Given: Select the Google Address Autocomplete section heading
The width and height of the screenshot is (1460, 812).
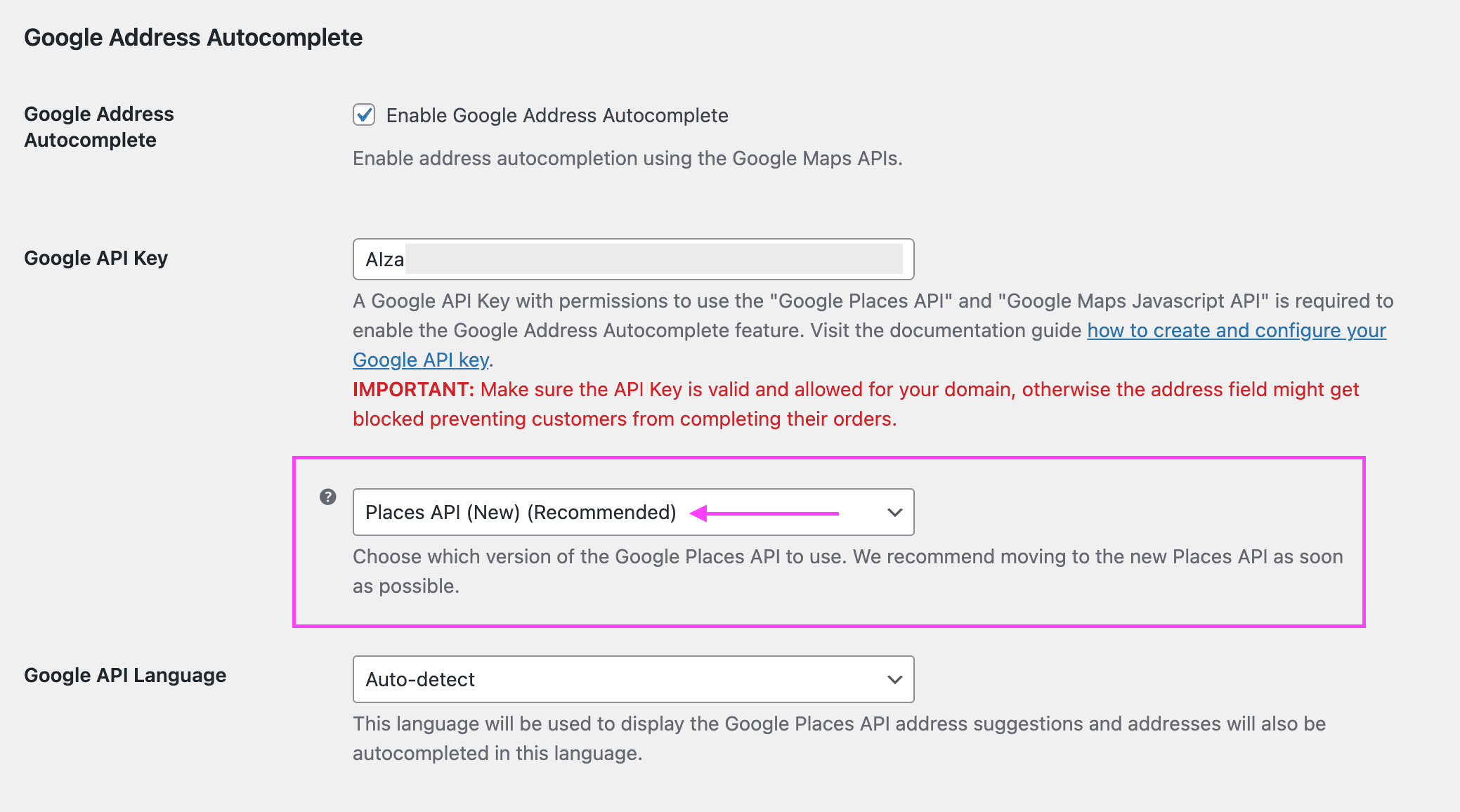Looking at the screenshot, I should [x=193, y=37].
